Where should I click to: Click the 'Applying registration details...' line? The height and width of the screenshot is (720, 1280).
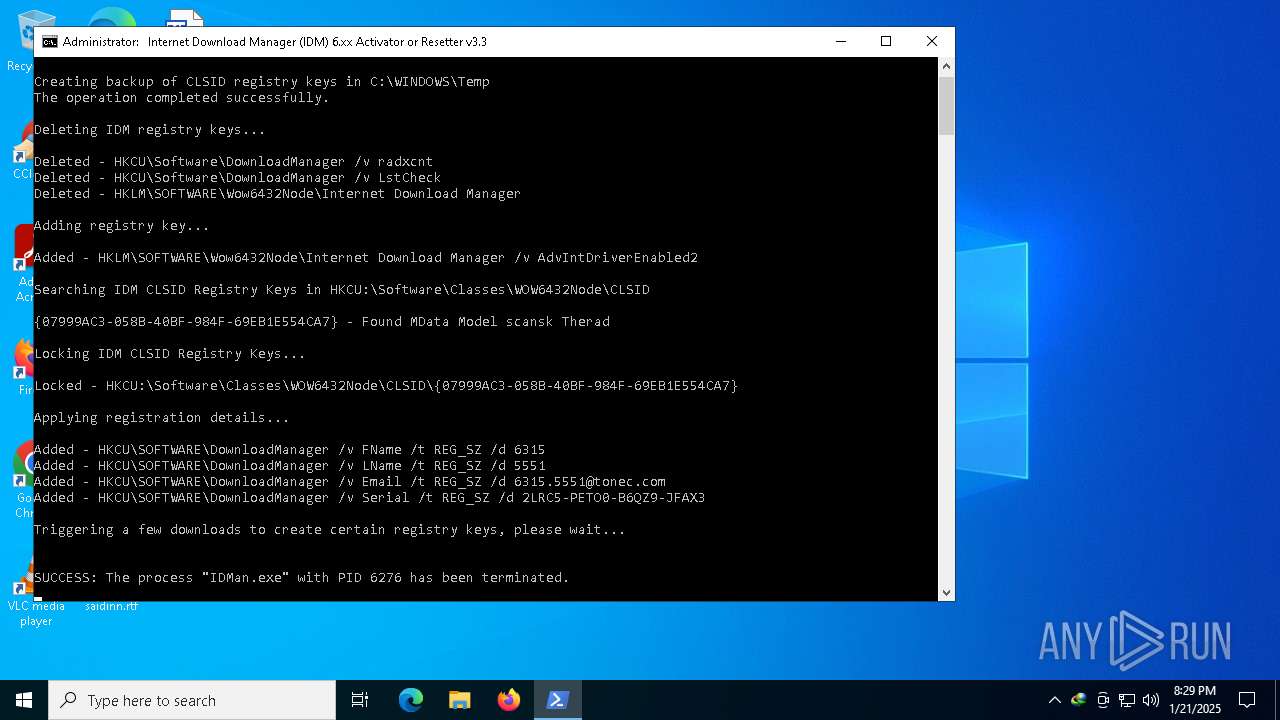pyautogui.click(x=162, y=418)
